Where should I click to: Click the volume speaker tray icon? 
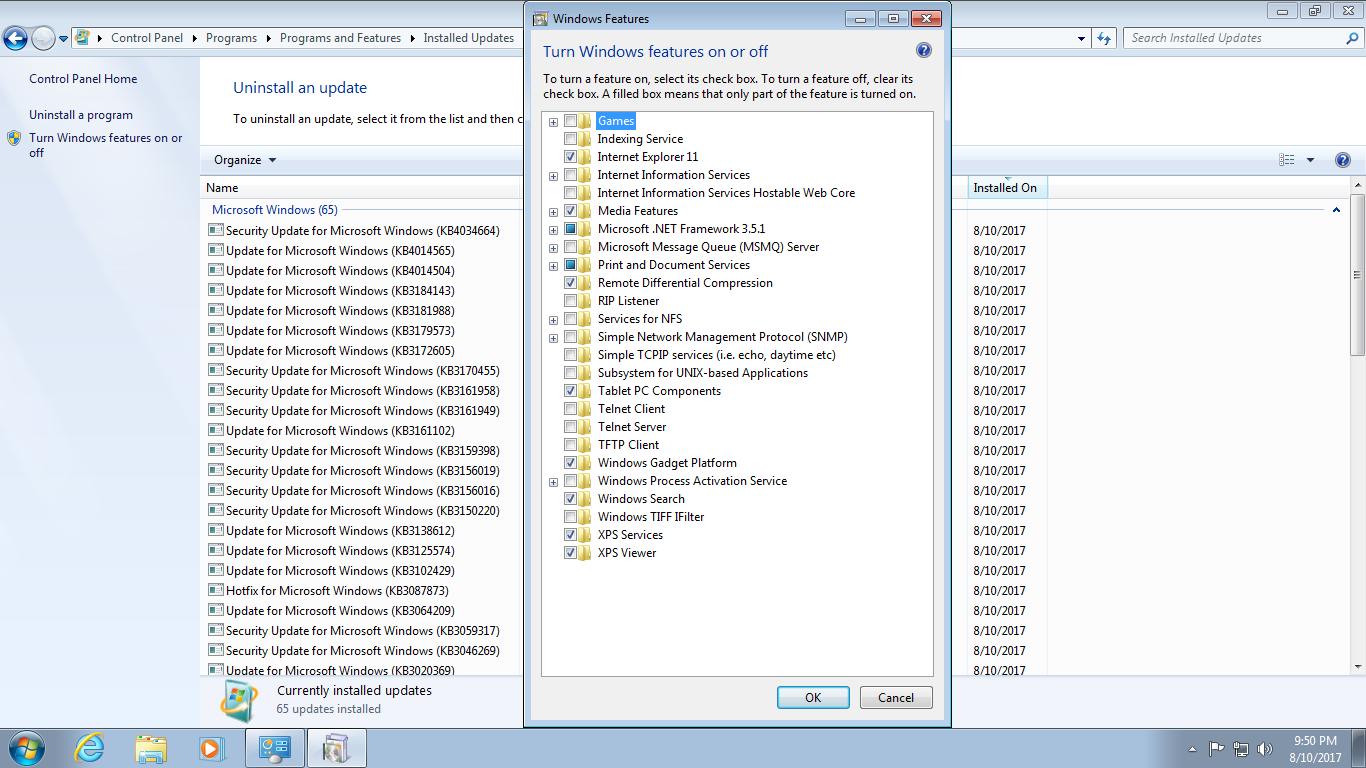click(1265, 748)
